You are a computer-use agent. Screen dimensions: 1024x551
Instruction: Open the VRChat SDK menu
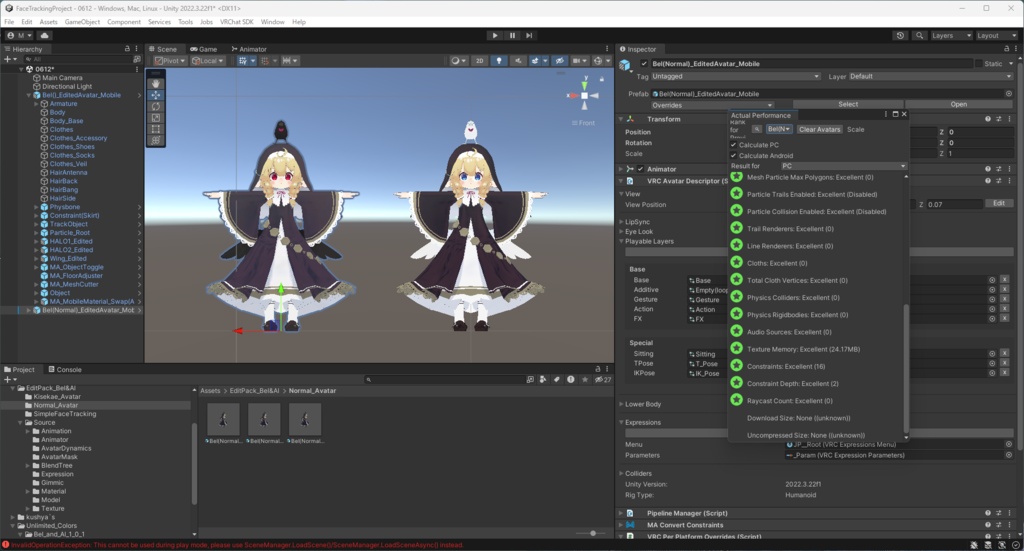[x=236, y=22]
